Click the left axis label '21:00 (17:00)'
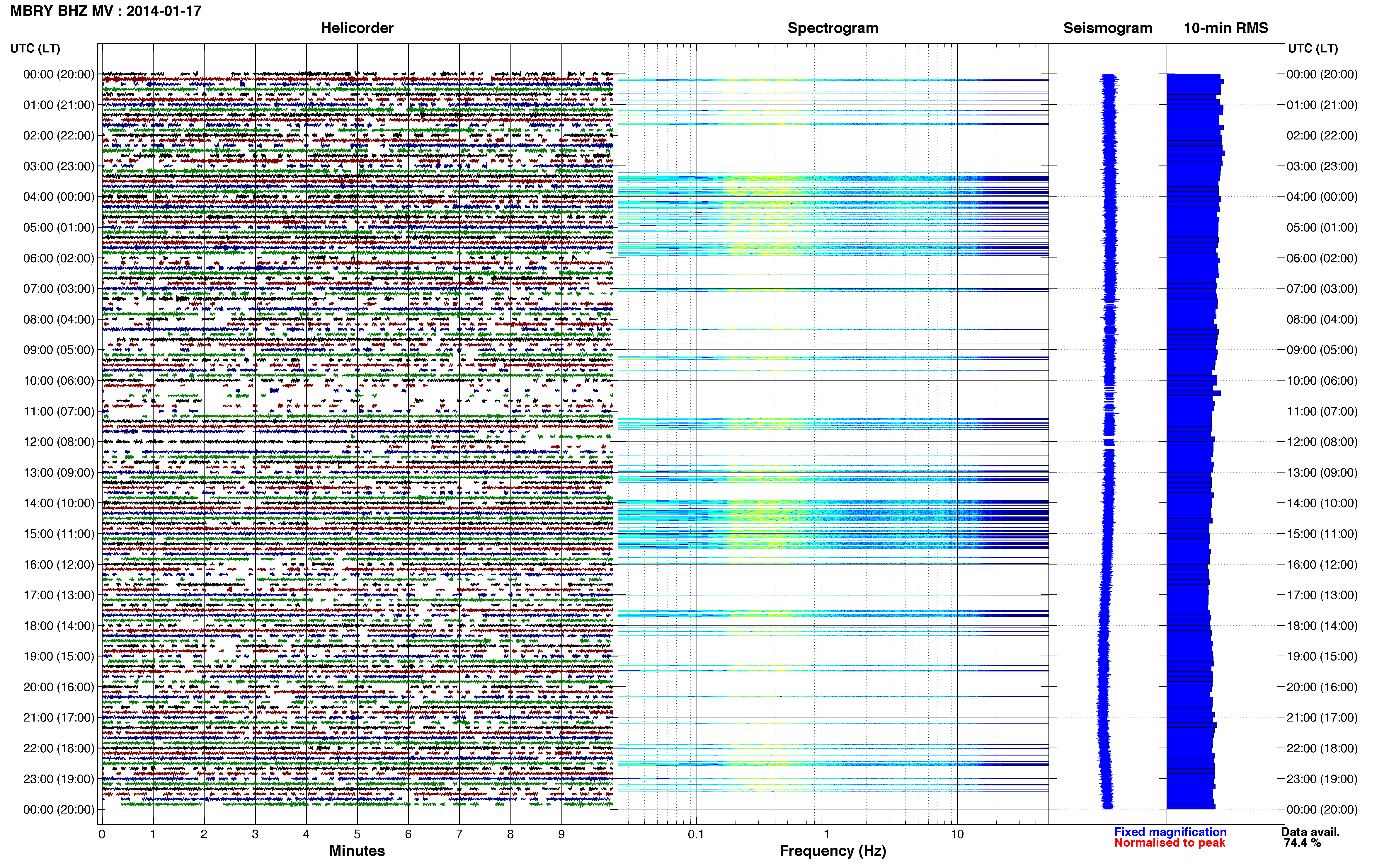1389x868 pixels. coord(59,718)
